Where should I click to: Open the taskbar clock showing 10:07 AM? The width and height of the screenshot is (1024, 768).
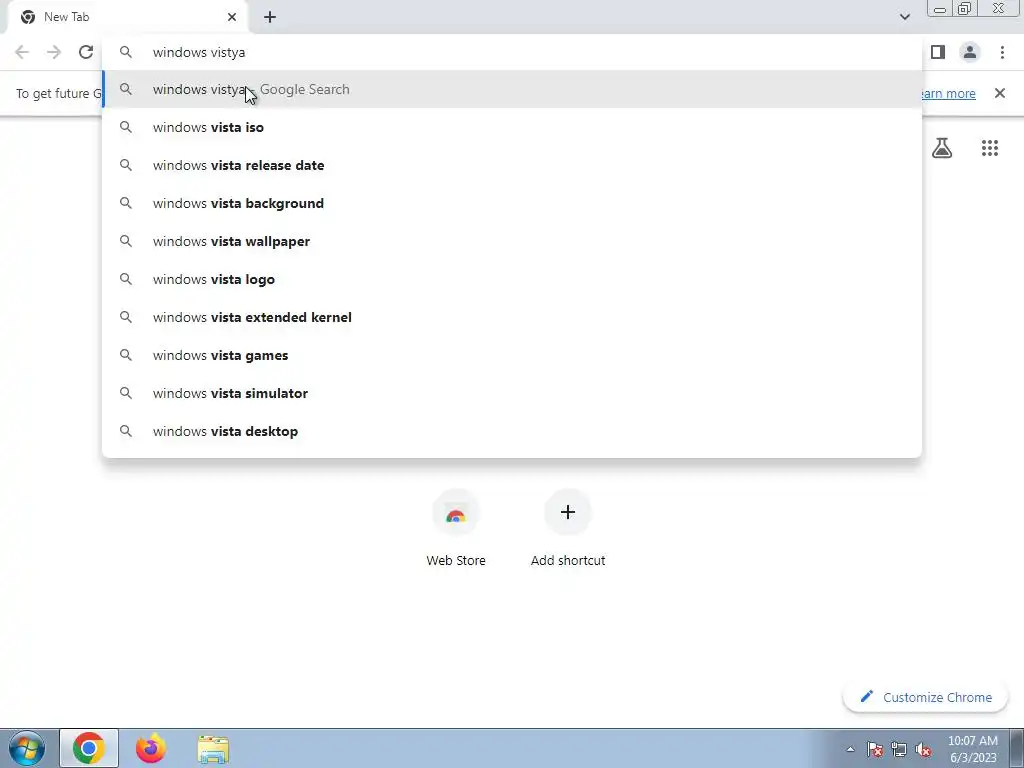[x=972, y=749]
